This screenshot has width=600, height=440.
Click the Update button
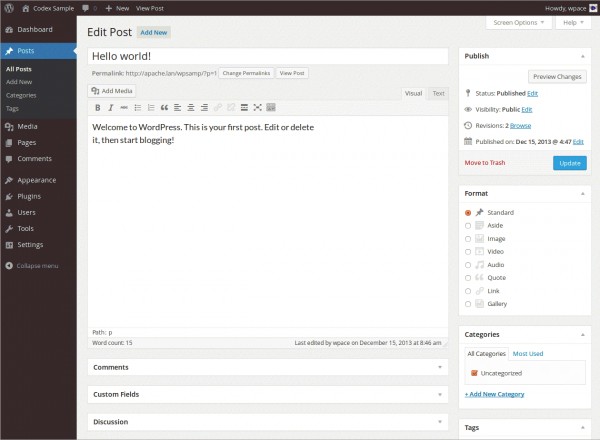pos(569,163)
